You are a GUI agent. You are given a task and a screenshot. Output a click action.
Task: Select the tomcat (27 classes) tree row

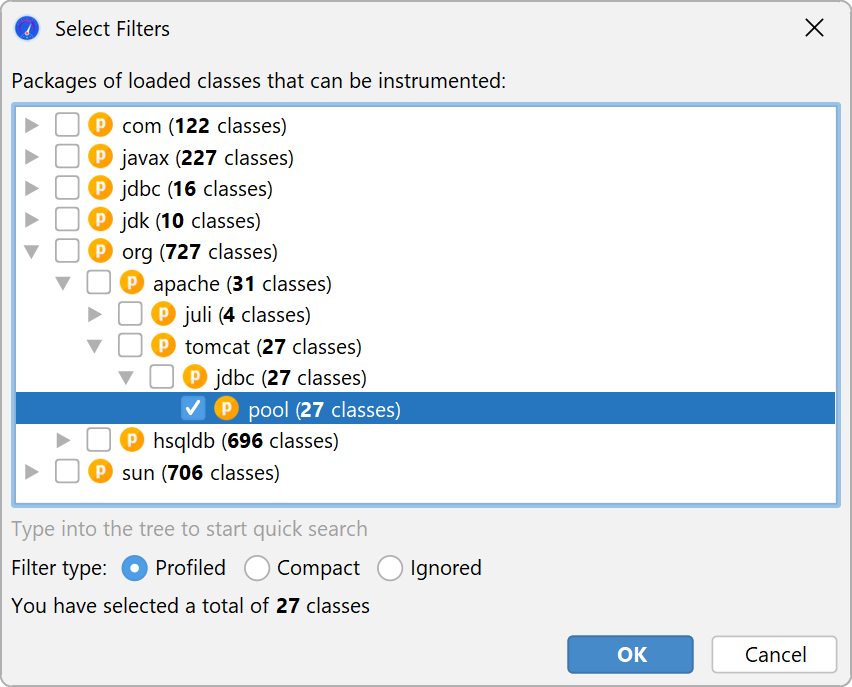[272, 347]
